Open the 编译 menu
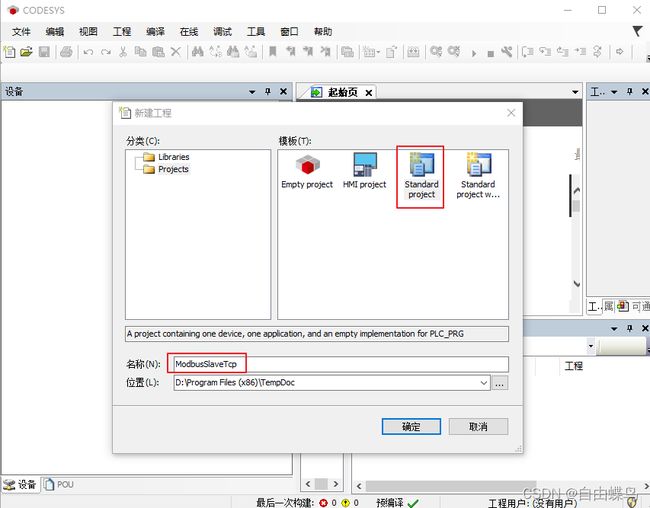650x508 pixels. (x=155, y=32)
